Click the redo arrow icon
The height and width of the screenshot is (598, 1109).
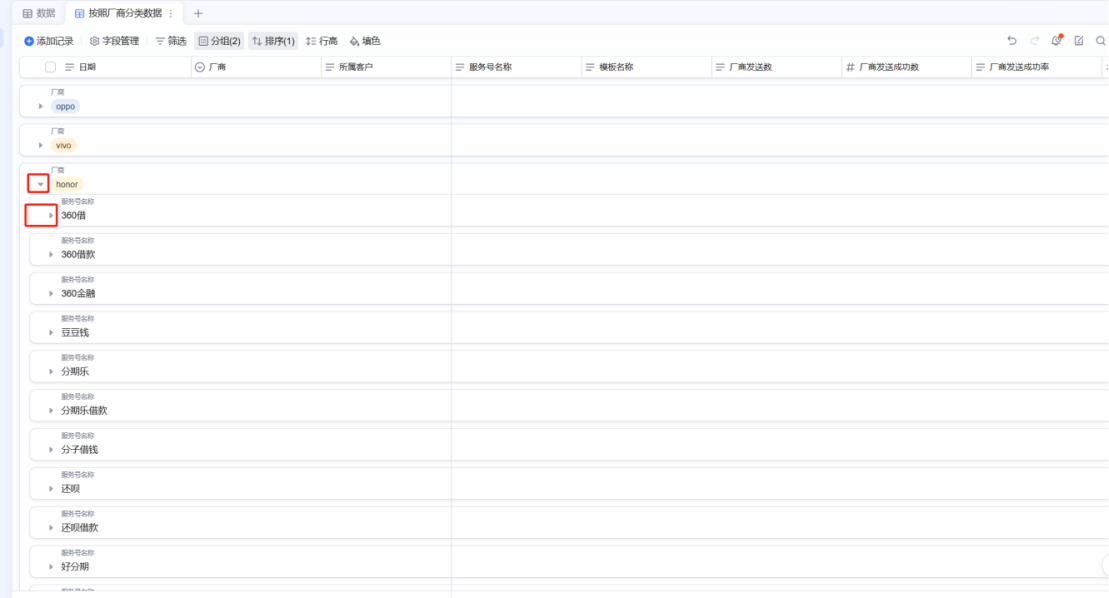[1034, 41]
